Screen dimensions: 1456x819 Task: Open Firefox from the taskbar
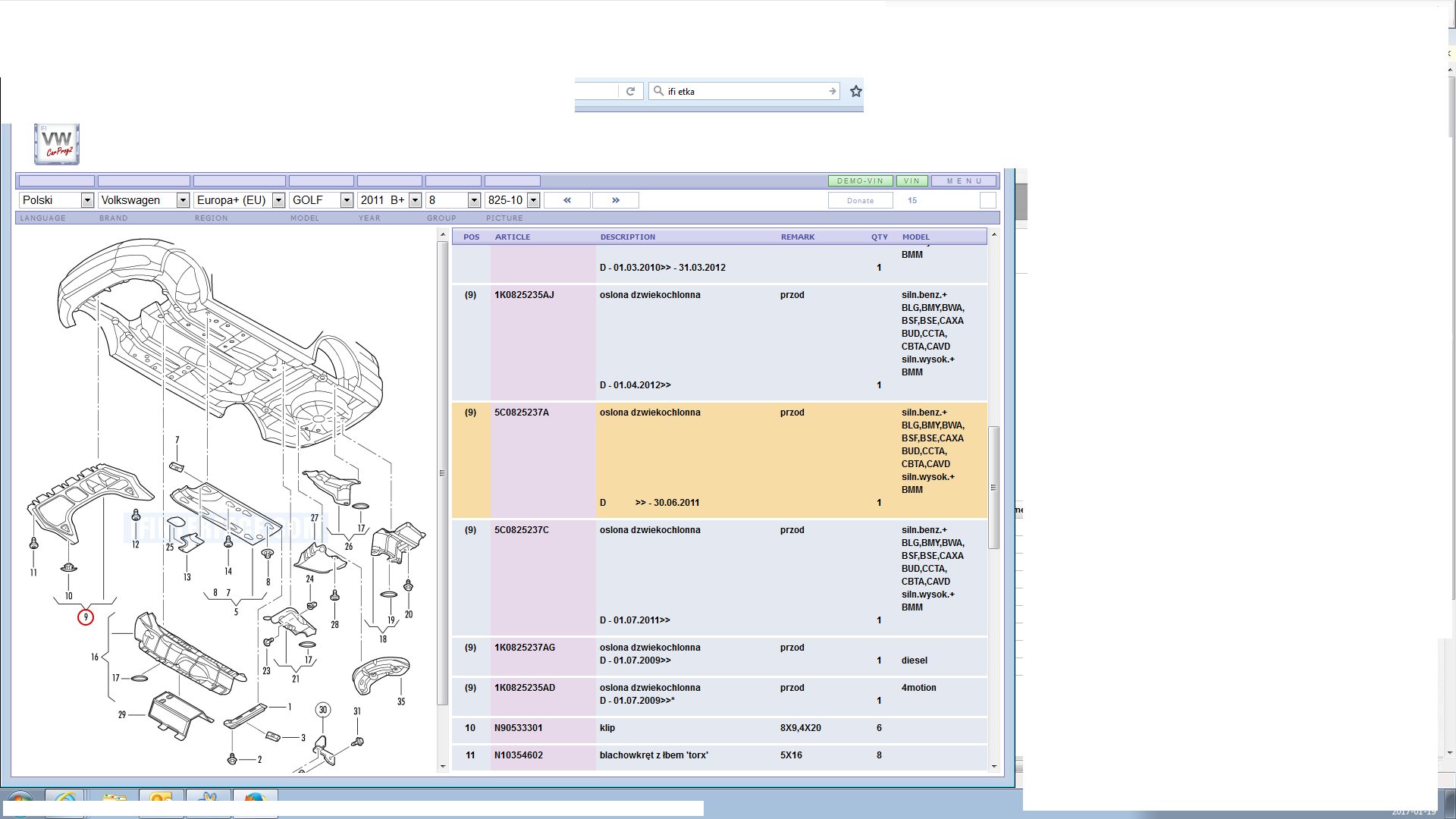(x=255, y=803)
